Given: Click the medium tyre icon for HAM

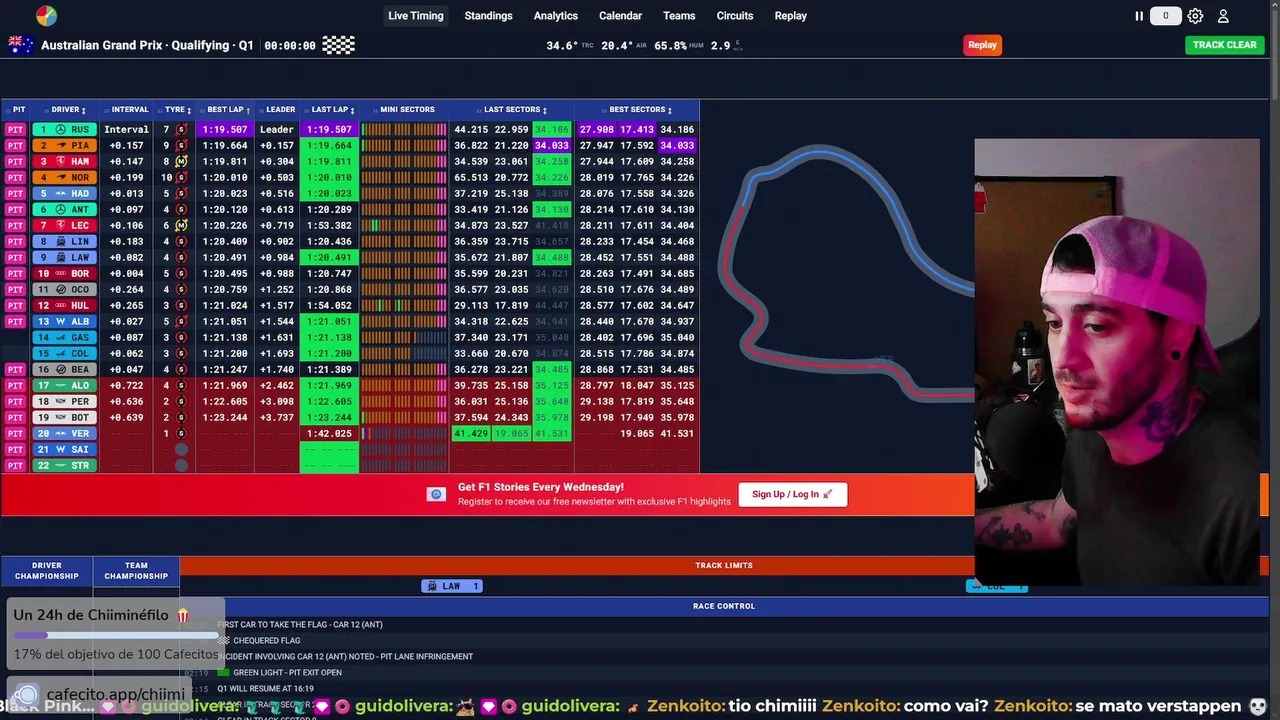Looking at the screenshot, I should pyautogui.click(x=181, y=161).
